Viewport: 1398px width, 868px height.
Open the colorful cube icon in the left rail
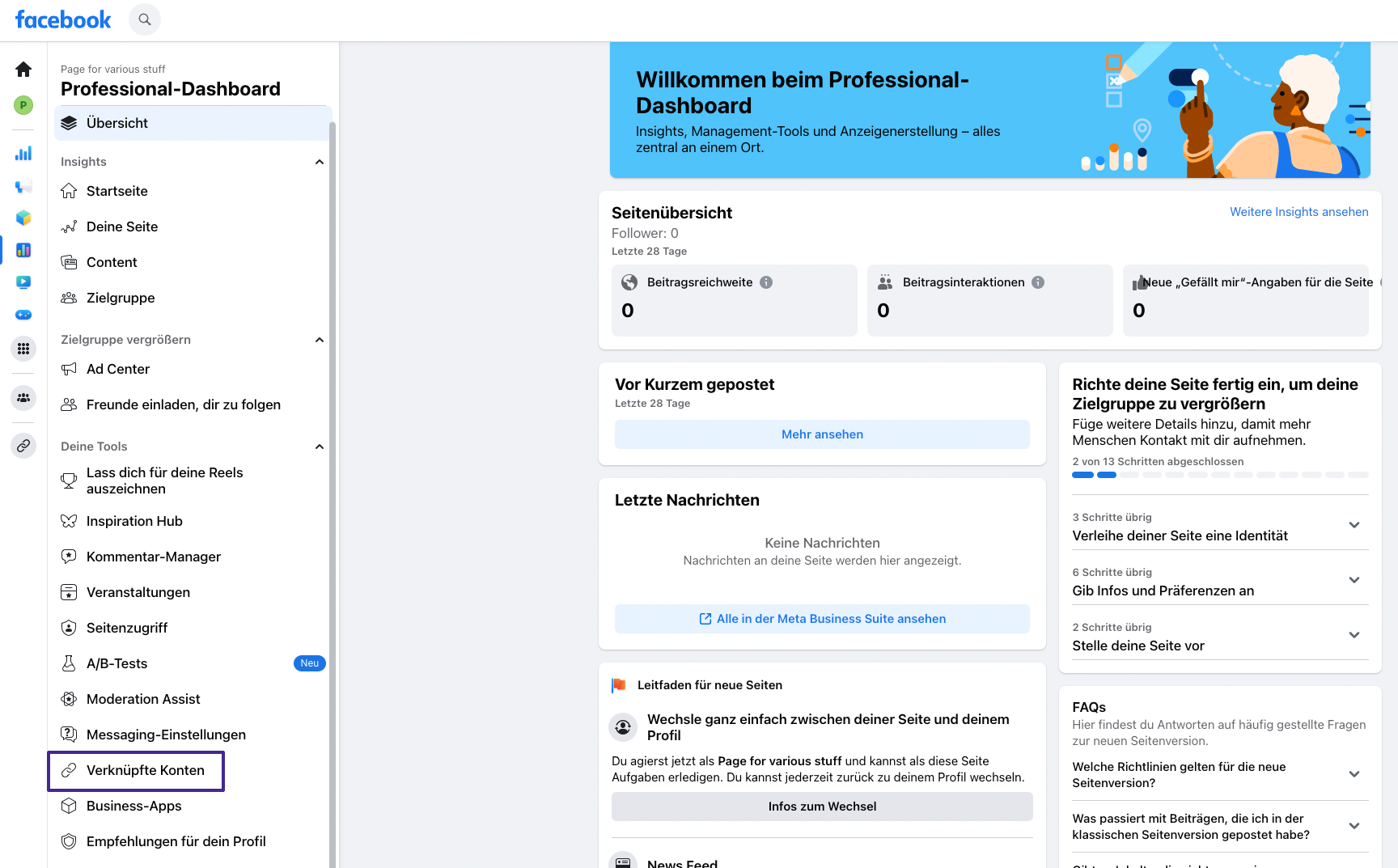click(23, 218)
